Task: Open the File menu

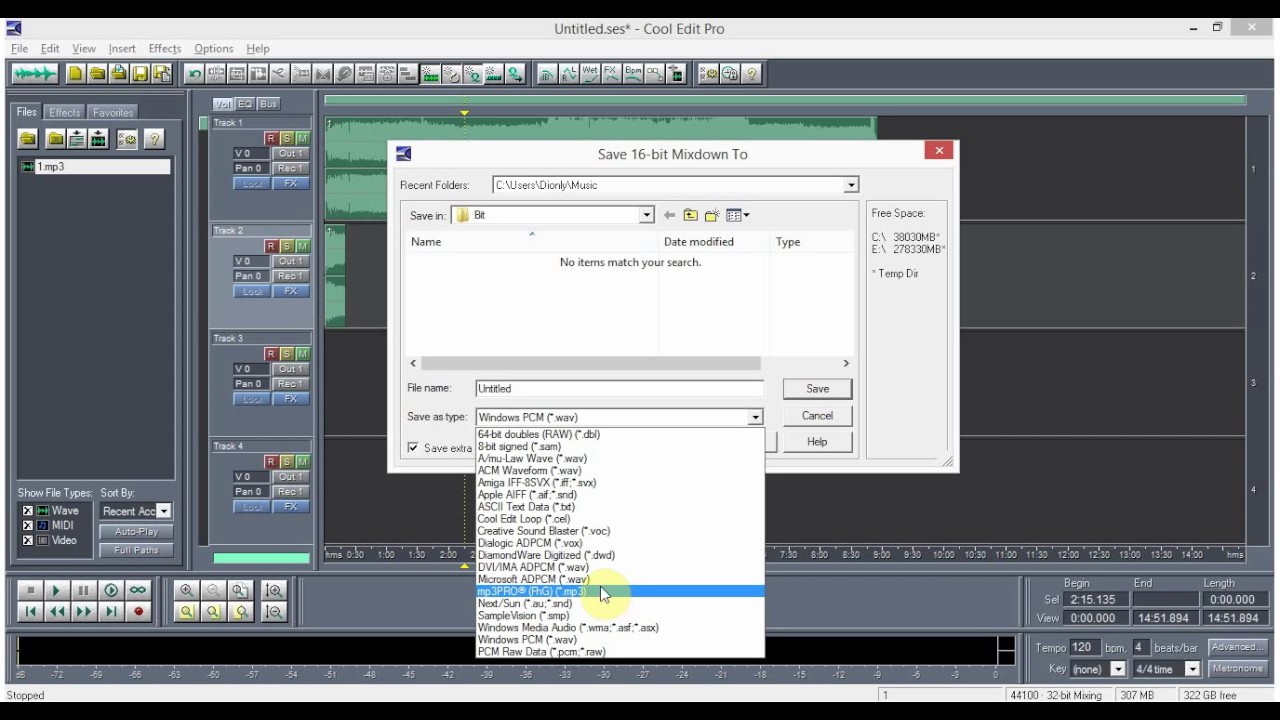Action: pos(19,48)
